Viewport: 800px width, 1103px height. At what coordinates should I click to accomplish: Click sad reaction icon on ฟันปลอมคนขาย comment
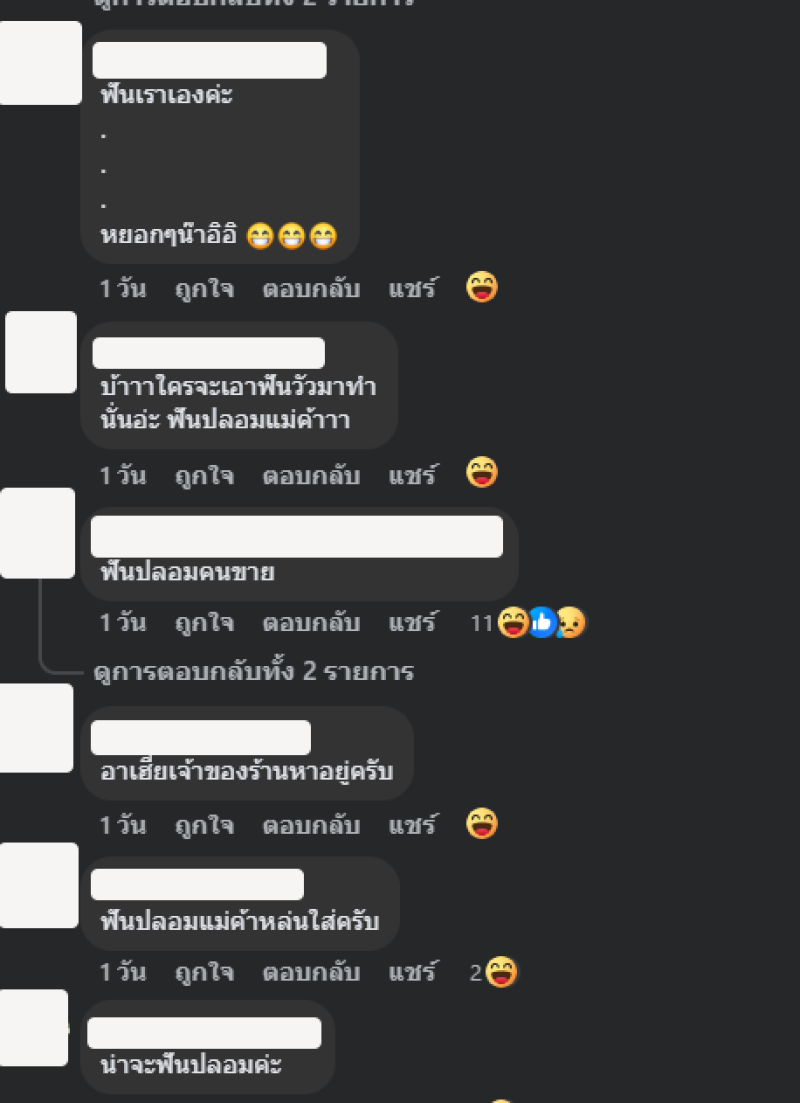571,623
